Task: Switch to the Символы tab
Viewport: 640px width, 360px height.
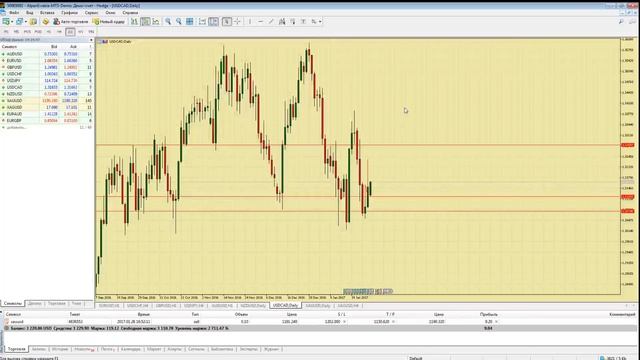Action: coord(13,304)
